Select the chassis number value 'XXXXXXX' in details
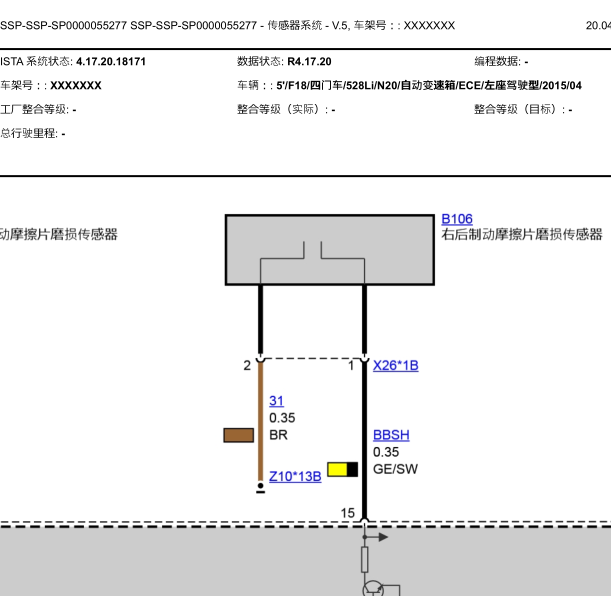This screenshot has height=596, width=611. coord(76,85)
